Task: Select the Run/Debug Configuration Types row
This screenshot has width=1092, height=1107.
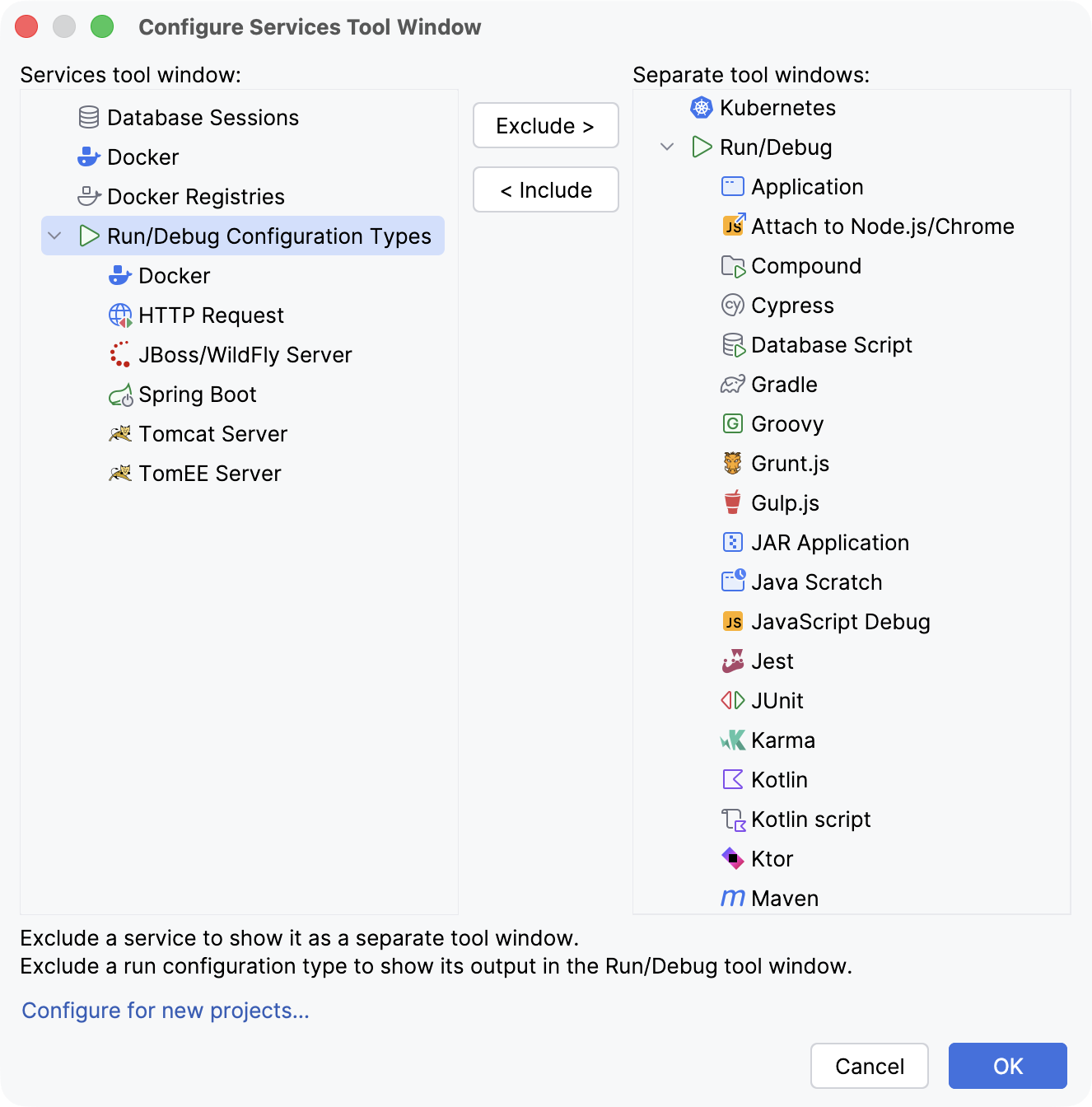Action: [x=243, y=236]
